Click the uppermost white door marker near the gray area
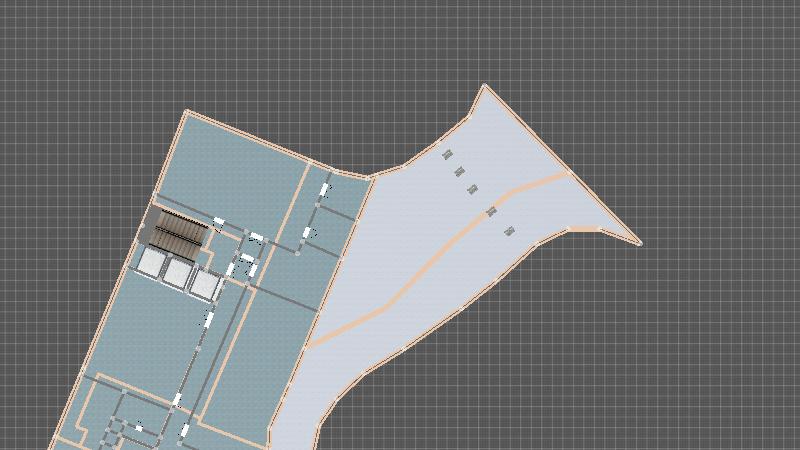This screenshot has height=450, width=800. (324, 188)
